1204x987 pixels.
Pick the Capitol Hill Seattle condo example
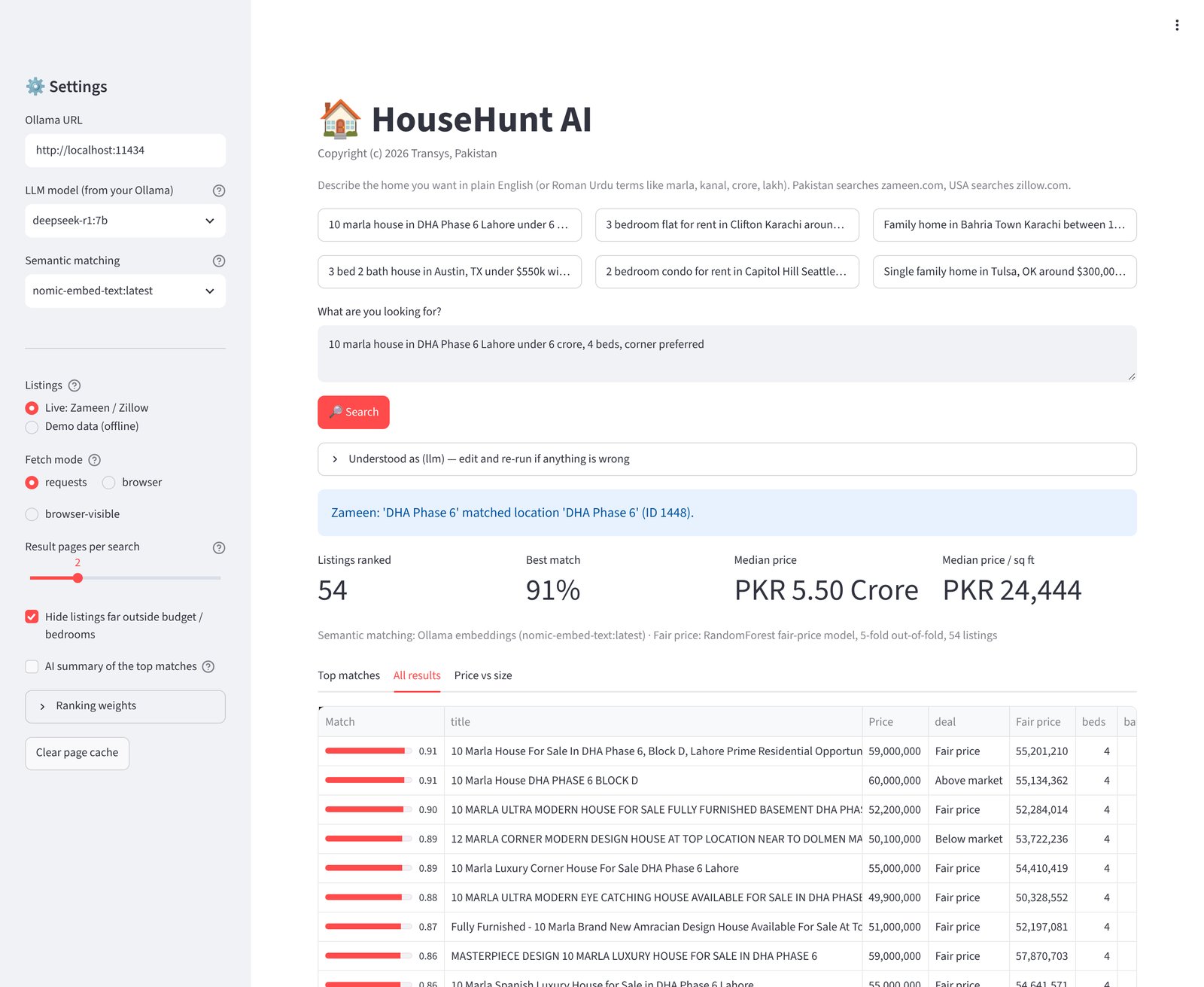(x=727, y=272)
